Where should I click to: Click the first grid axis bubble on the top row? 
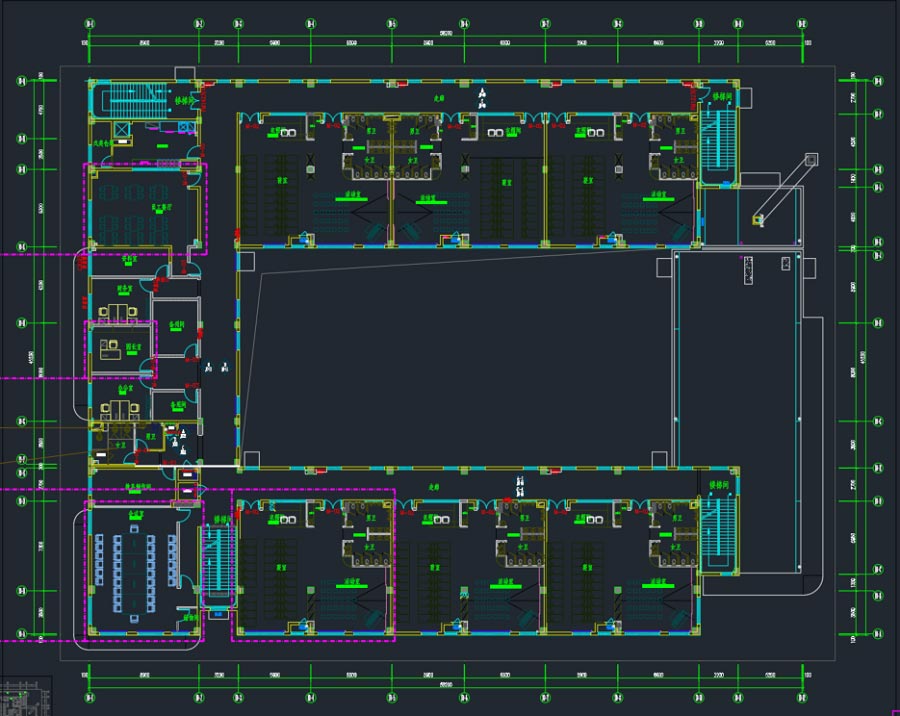click(x=90, y=24)
